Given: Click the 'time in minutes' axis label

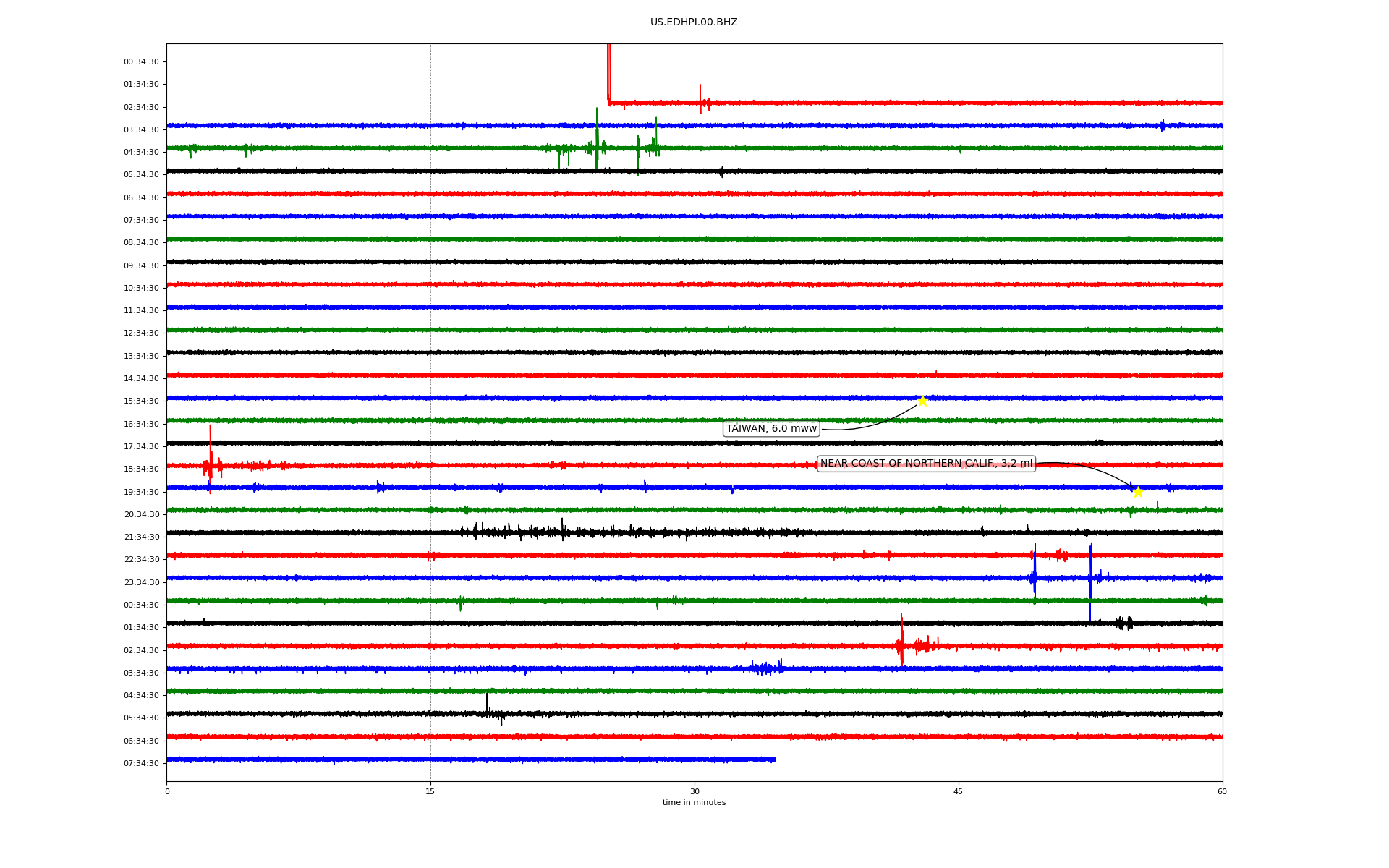Looking at the screenshot, I should [694, 803].
